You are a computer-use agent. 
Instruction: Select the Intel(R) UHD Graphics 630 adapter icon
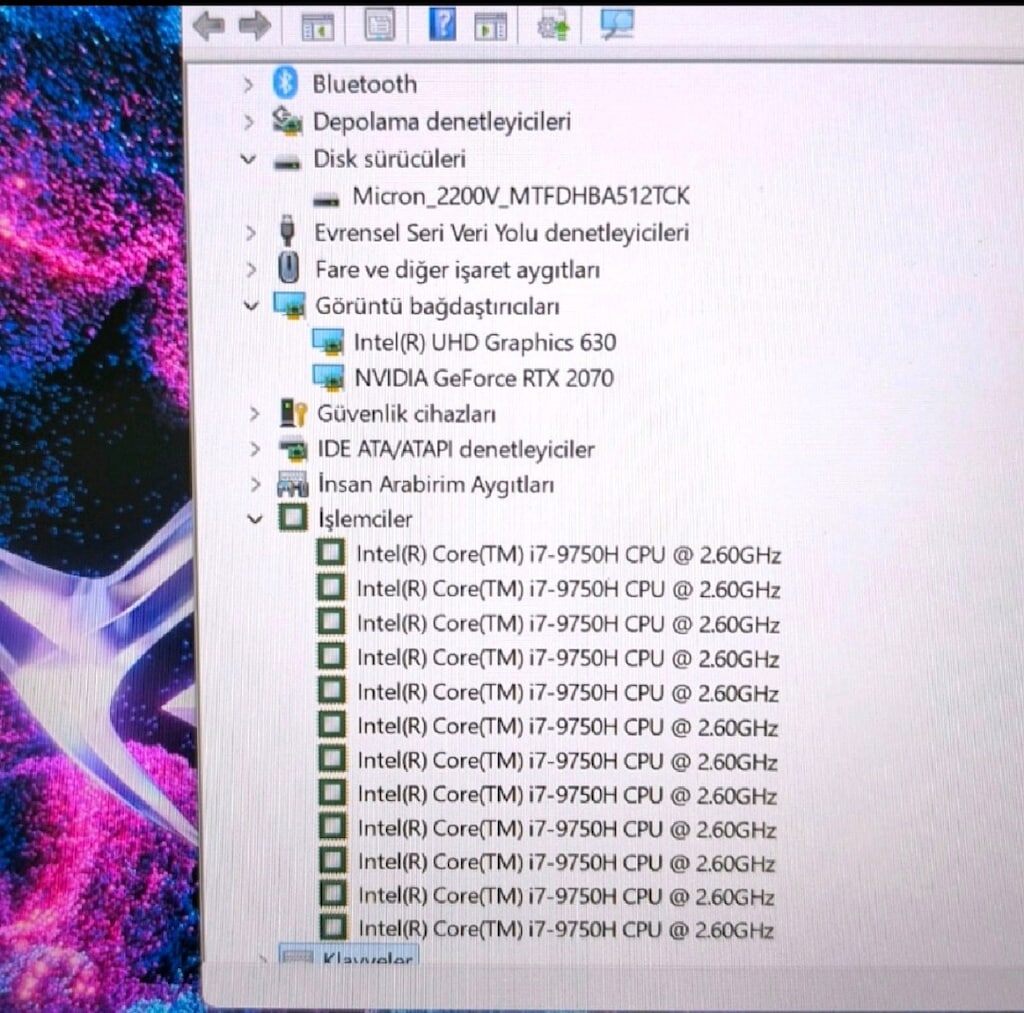[328, 342]
